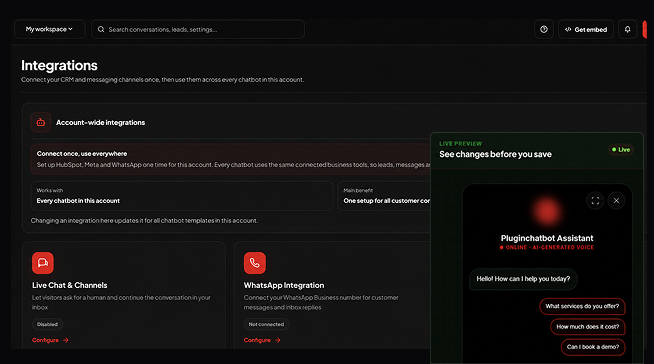Viewport: 654px width, 364px height.
Task: Click the arrow next to WhatsApp Configure
Action: (x=278, y=340)
